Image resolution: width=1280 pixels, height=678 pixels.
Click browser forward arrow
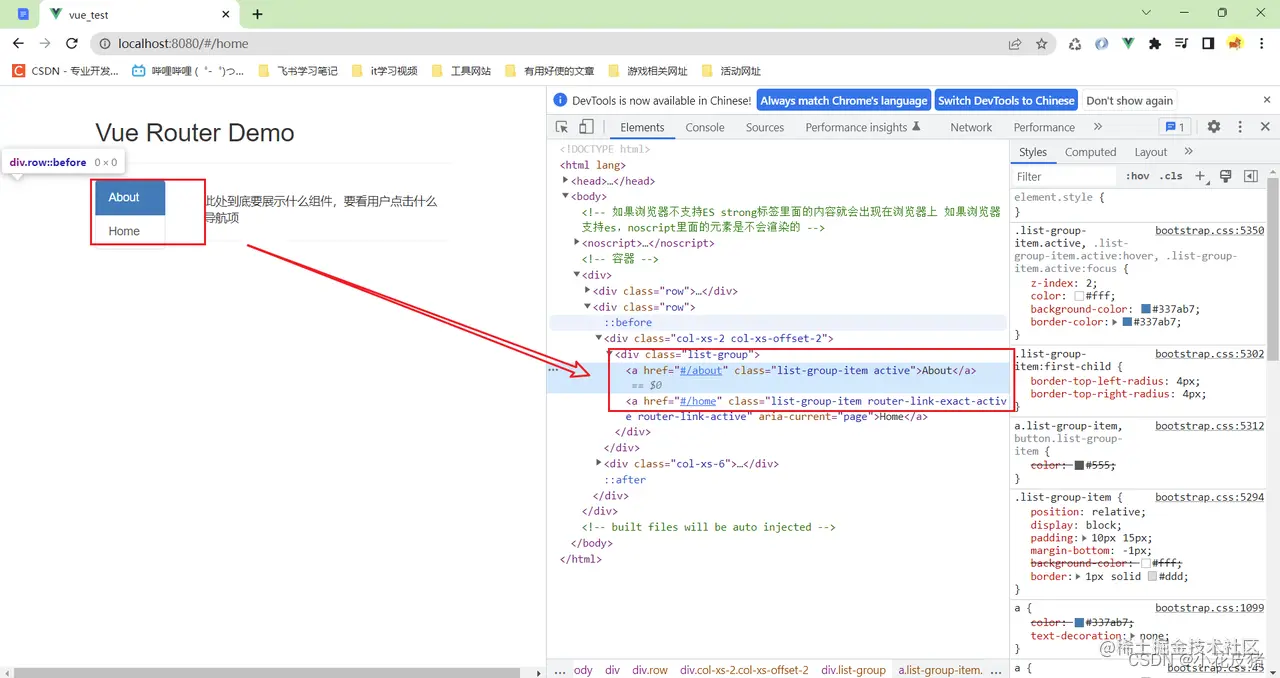click(45, 43)
